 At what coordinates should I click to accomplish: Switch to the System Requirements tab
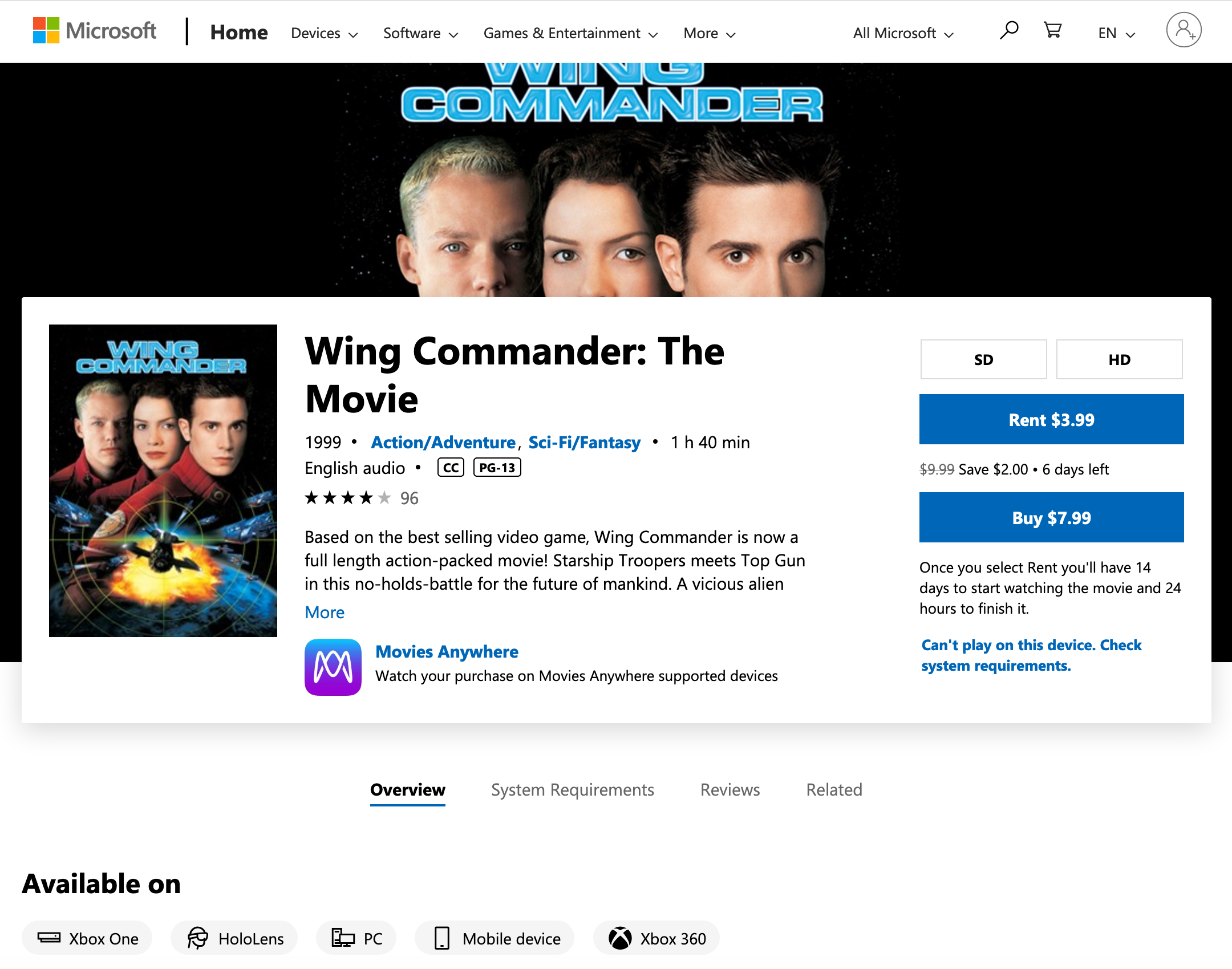[x=573, y=790]
